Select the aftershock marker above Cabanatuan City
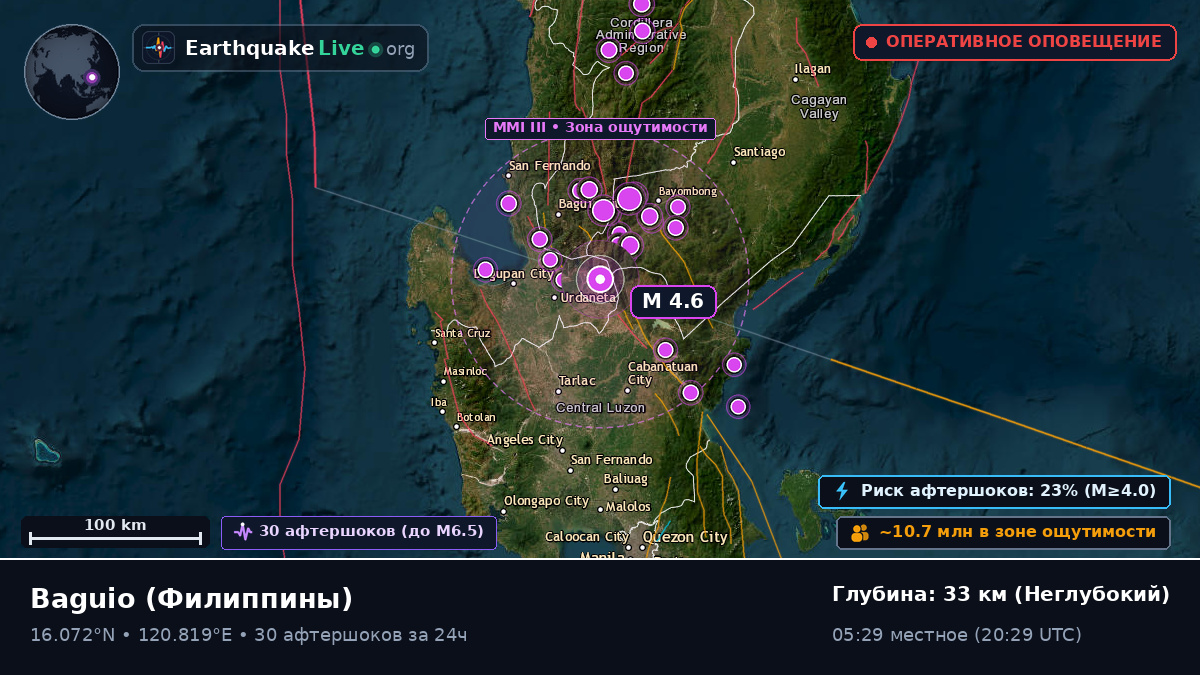1200x675 pixels. (665, 350)
